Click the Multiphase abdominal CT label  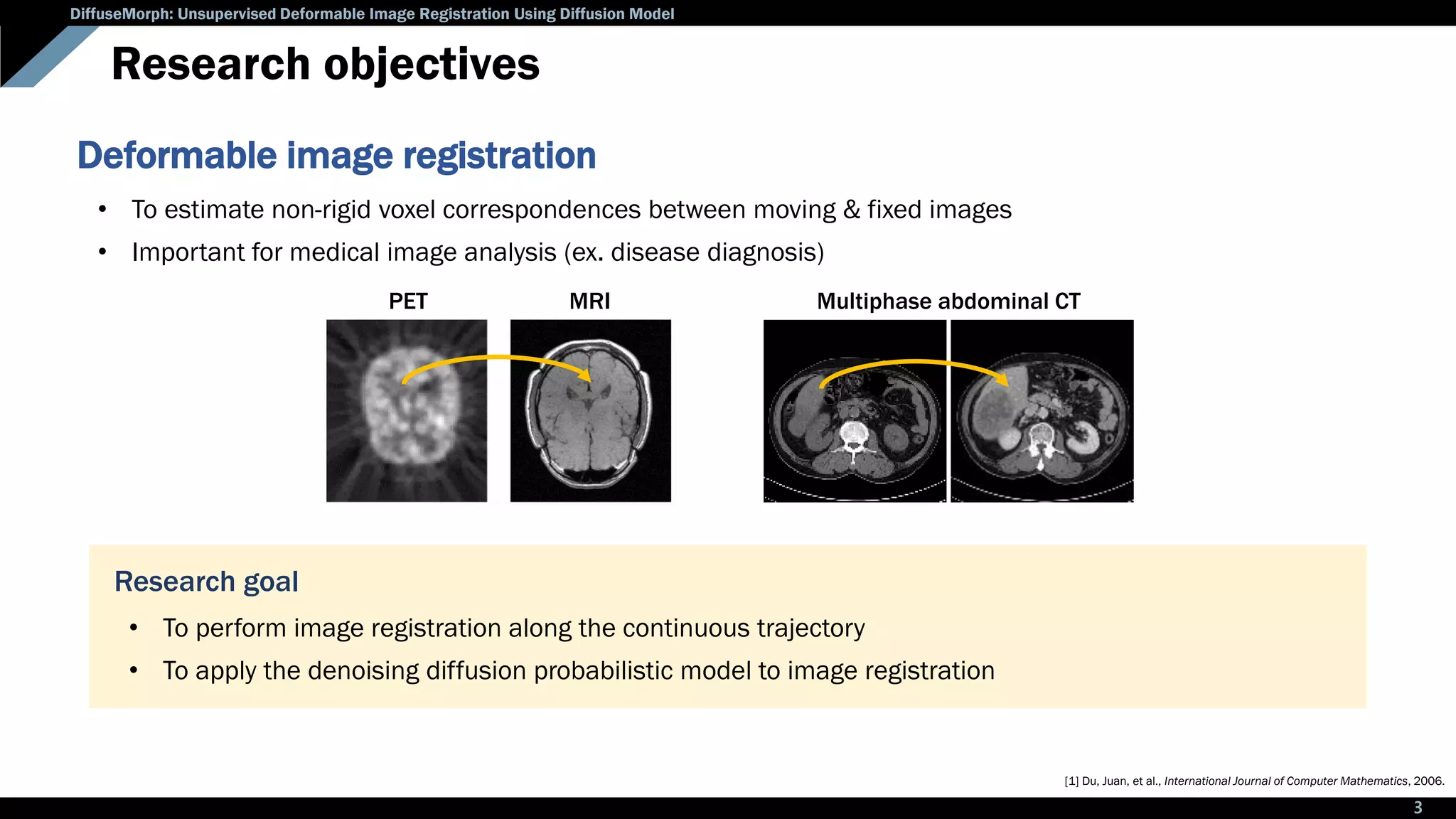point(948,301)
